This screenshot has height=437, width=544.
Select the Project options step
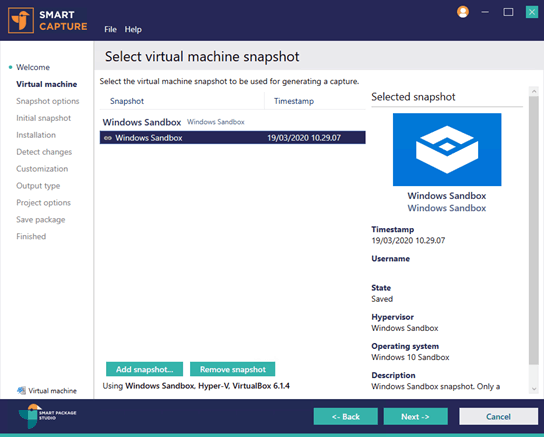click(43, 203)
